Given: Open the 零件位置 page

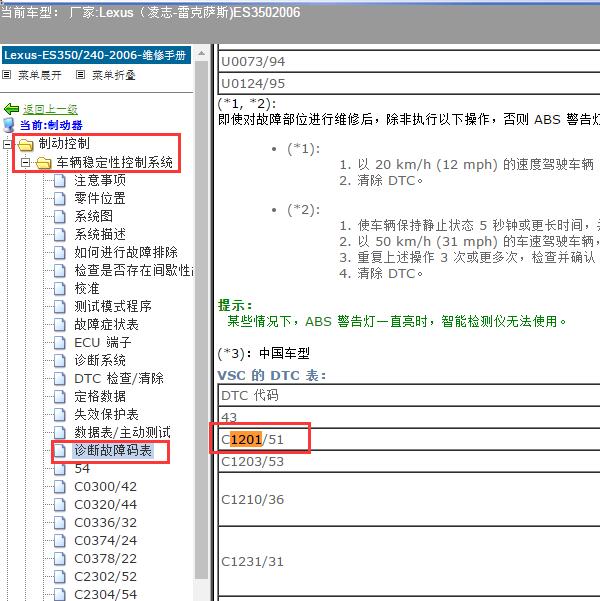Looking at the screenshot, I should click(x=100, y=198).
